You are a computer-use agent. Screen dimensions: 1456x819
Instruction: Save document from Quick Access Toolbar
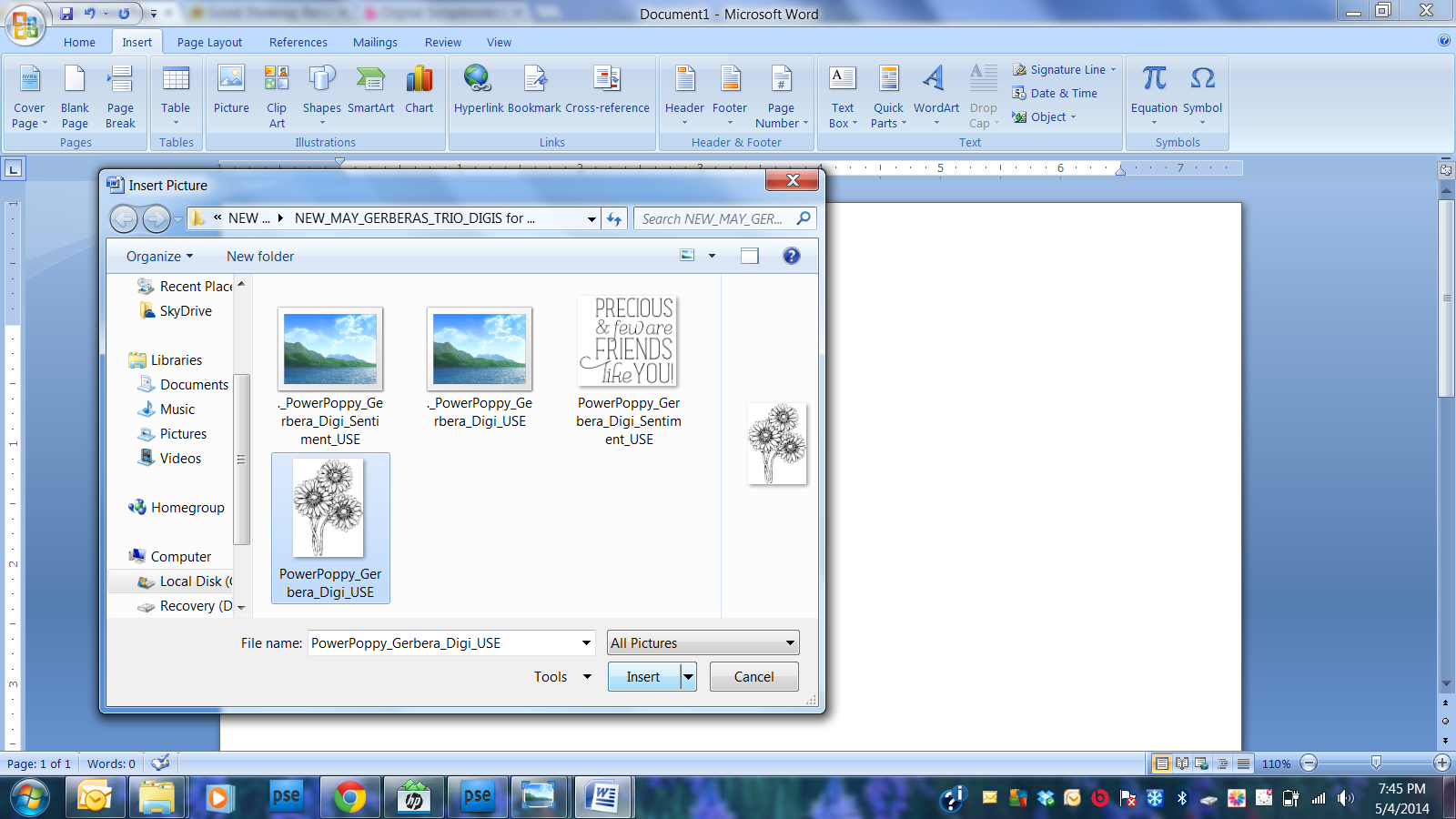[66, 14]
